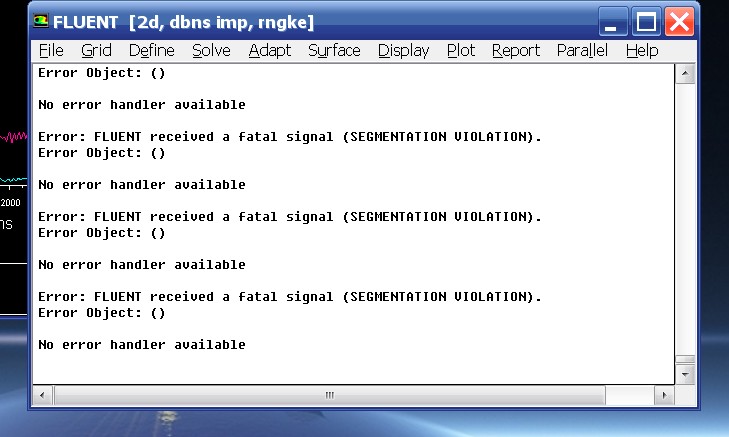Open the Display menu

tap(404, 50)
